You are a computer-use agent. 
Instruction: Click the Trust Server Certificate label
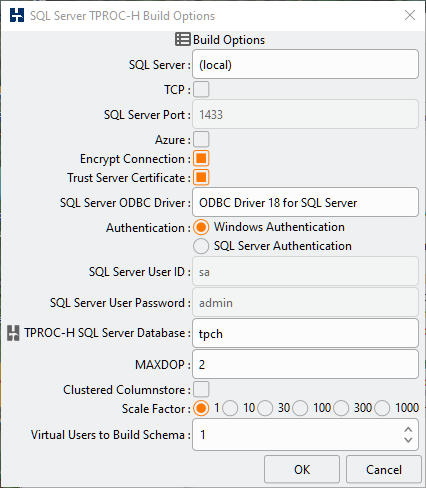[x=129, y=178]
